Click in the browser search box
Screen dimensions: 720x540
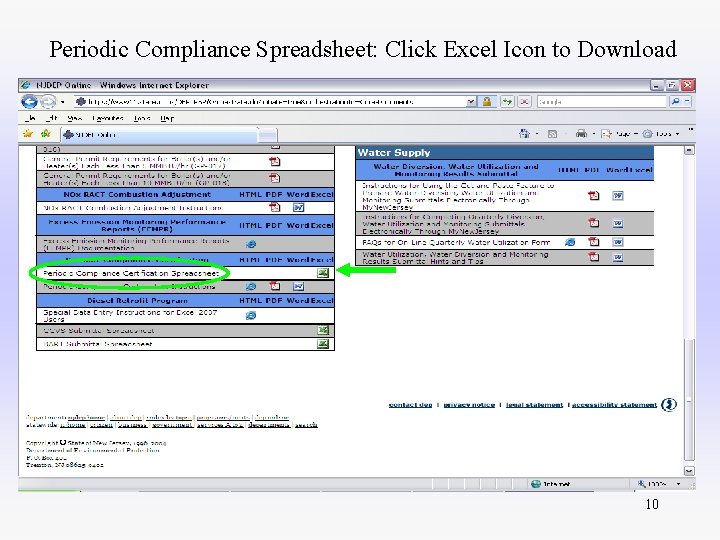click(602, 101)
